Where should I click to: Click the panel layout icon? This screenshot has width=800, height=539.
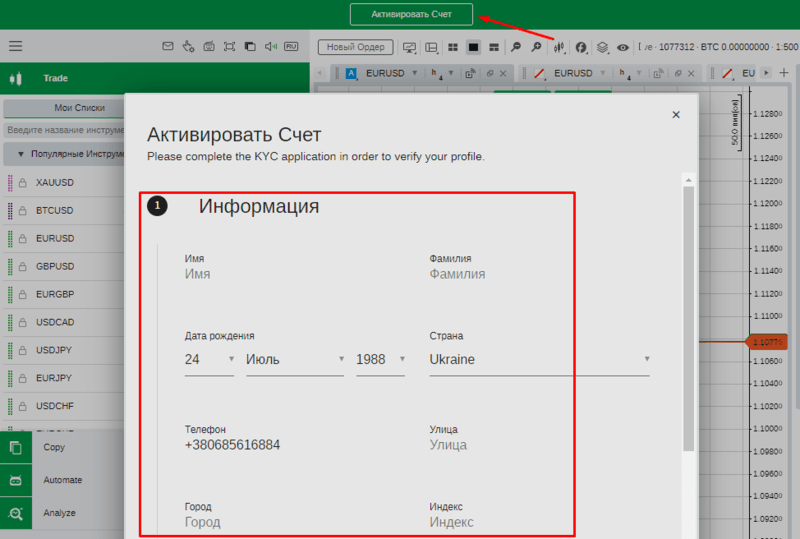(432, 47)
